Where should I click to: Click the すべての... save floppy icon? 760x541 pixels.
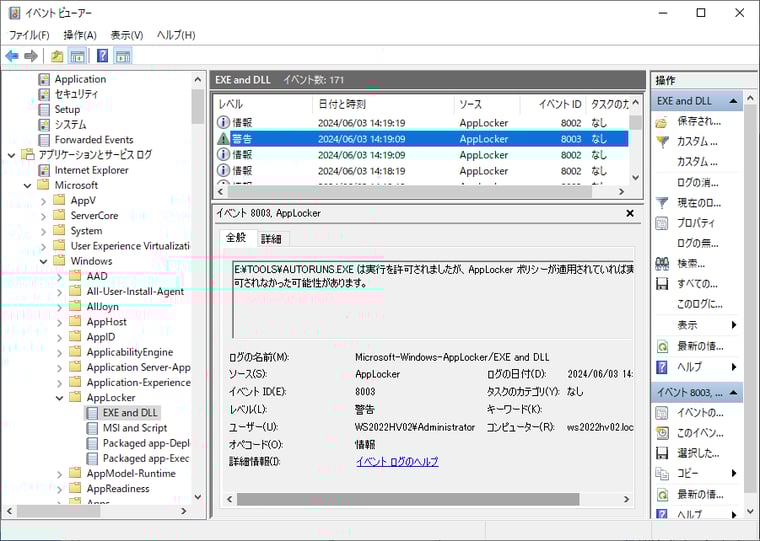tap(662, 284)
